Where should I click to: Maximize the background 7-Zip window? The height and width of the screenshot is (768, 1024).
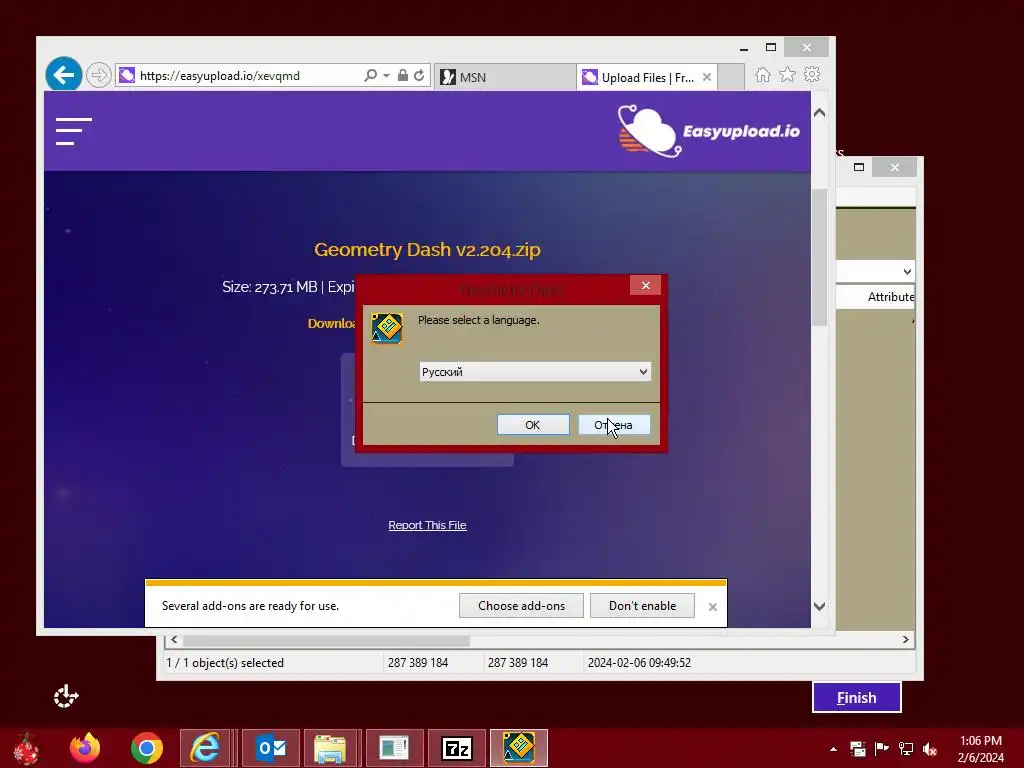tap(859, 167)
